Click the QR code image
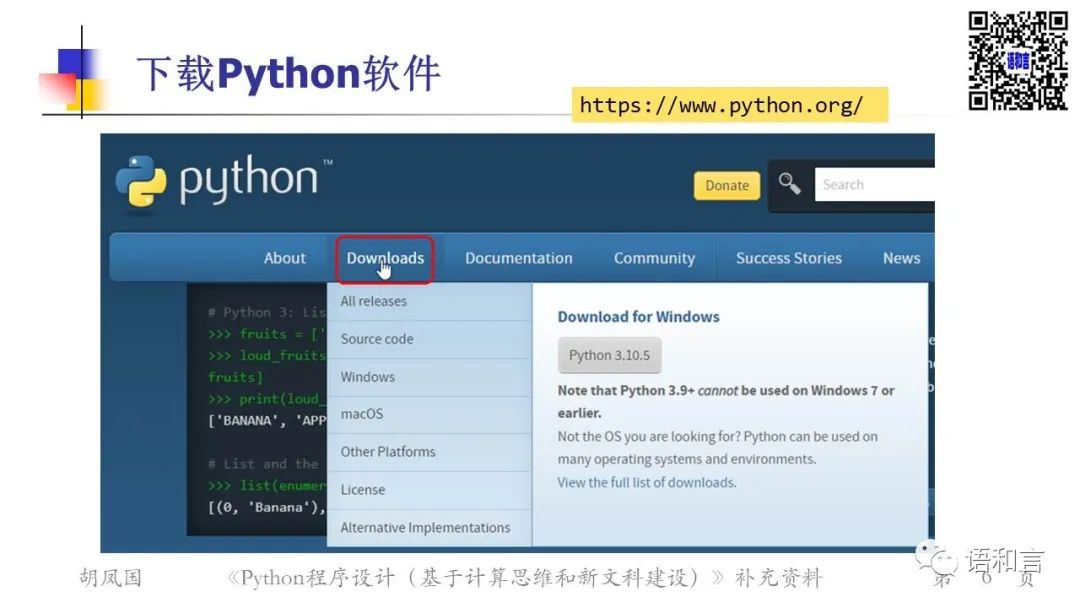 coord(1017,61)
